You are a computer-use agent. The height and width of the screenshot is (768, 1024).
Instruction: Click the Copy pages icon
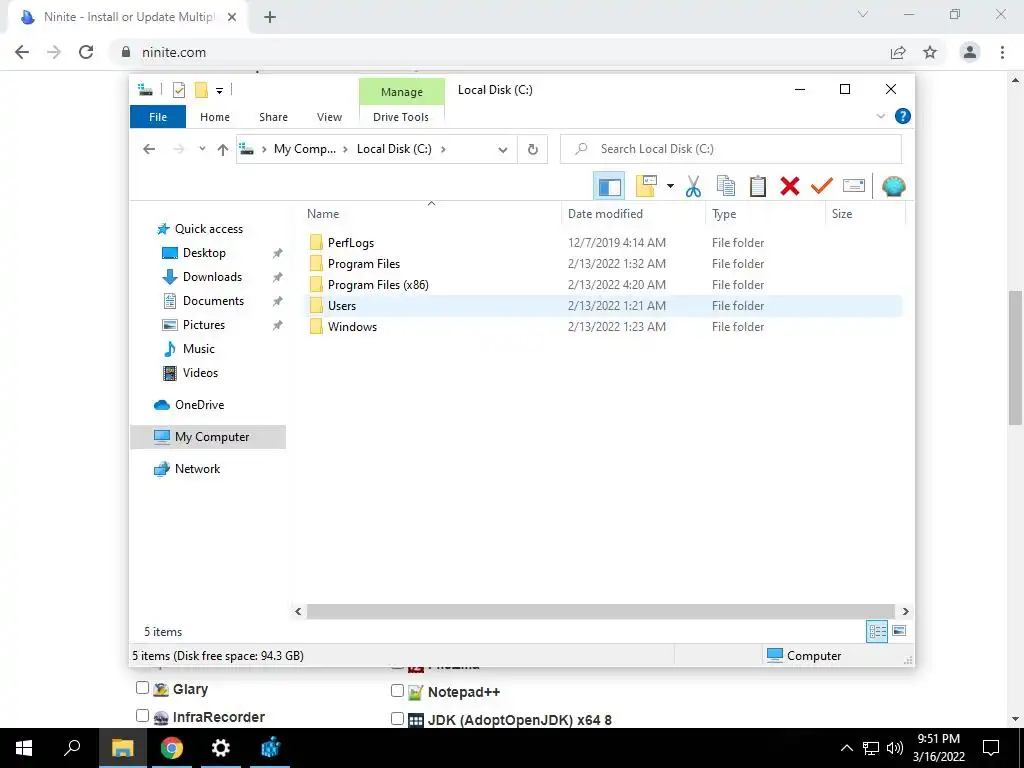(726, 186)
